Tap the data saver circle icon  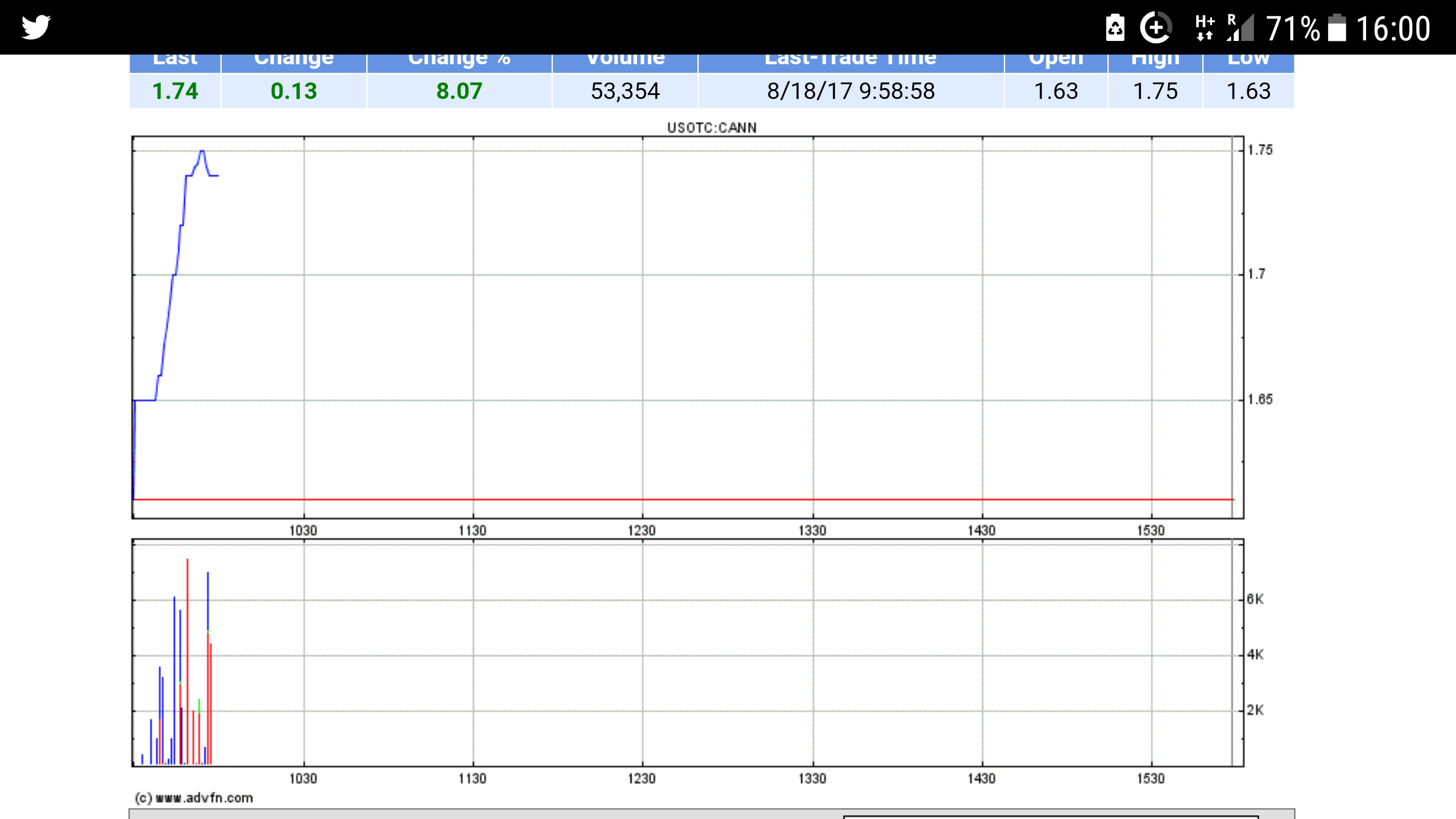(x=1156, y=27)
